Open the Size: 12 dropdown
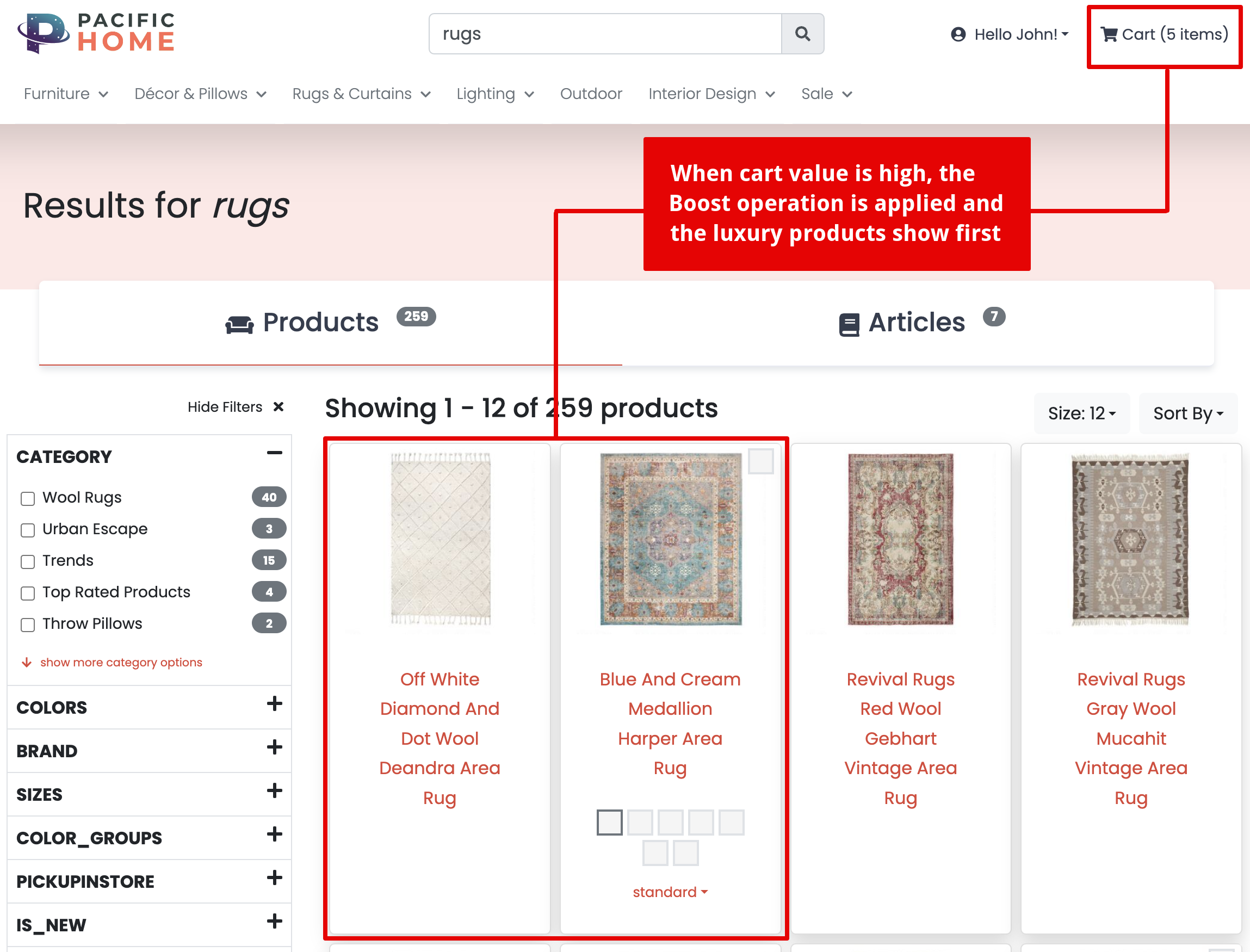This screenshot has height=952, width=1250. [x=1081, y=413]
